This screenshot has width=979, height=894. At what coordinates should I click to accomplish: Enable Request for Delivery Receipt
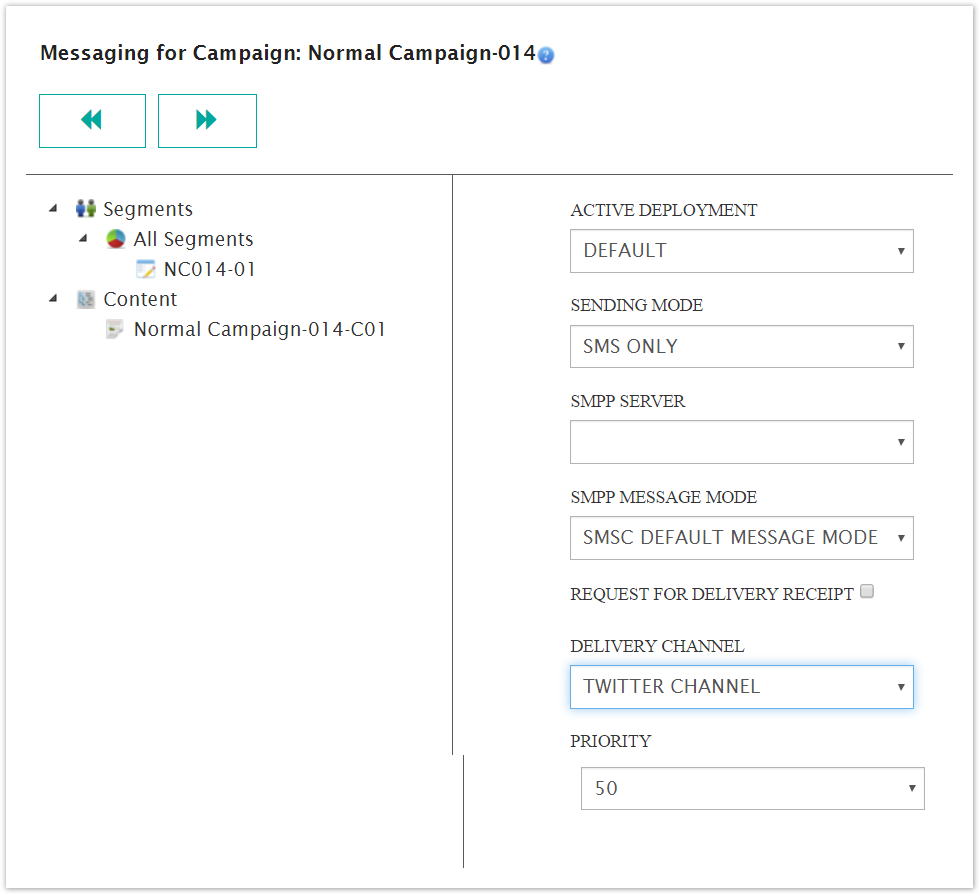coord(866,591)
